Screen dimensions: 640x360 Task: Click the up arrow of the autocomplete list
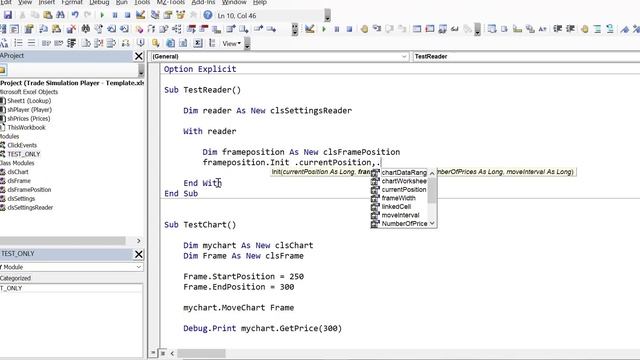click(432, 173)
